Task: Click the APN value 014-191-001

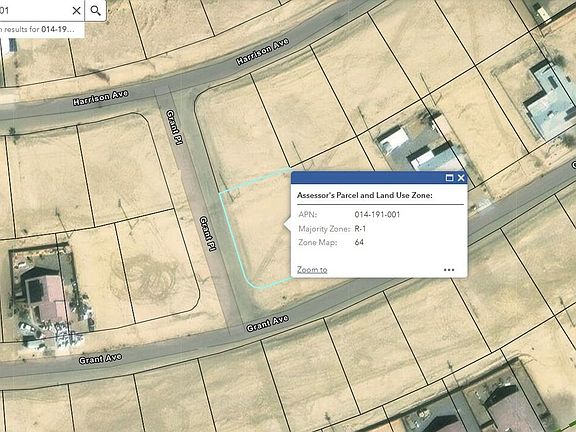Action: pos(377,215)
